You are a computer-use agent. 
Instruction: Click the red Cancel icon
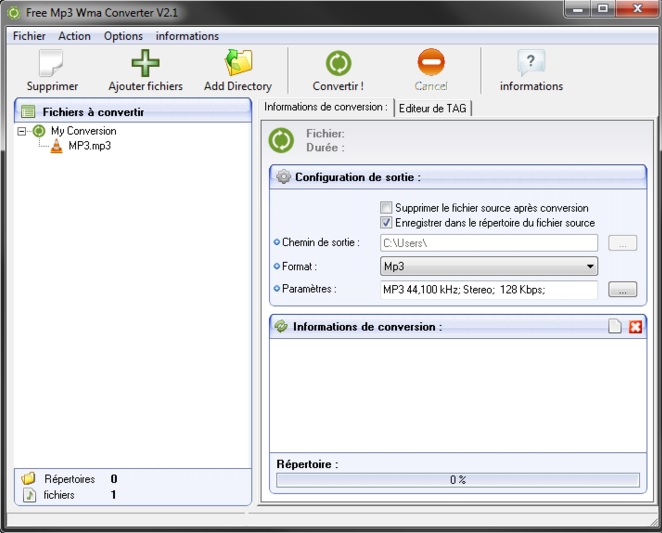click(x=431, y=62)
